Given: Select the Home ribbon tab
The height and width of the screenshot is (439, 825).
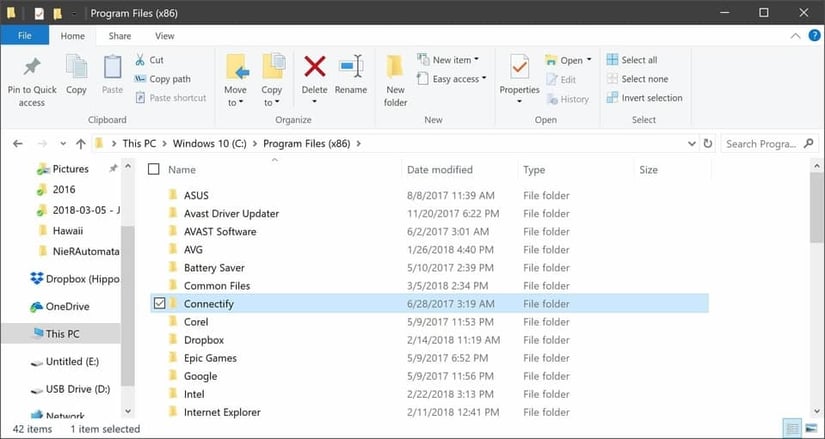Looking at the screenshot, I should coord(73,36).
